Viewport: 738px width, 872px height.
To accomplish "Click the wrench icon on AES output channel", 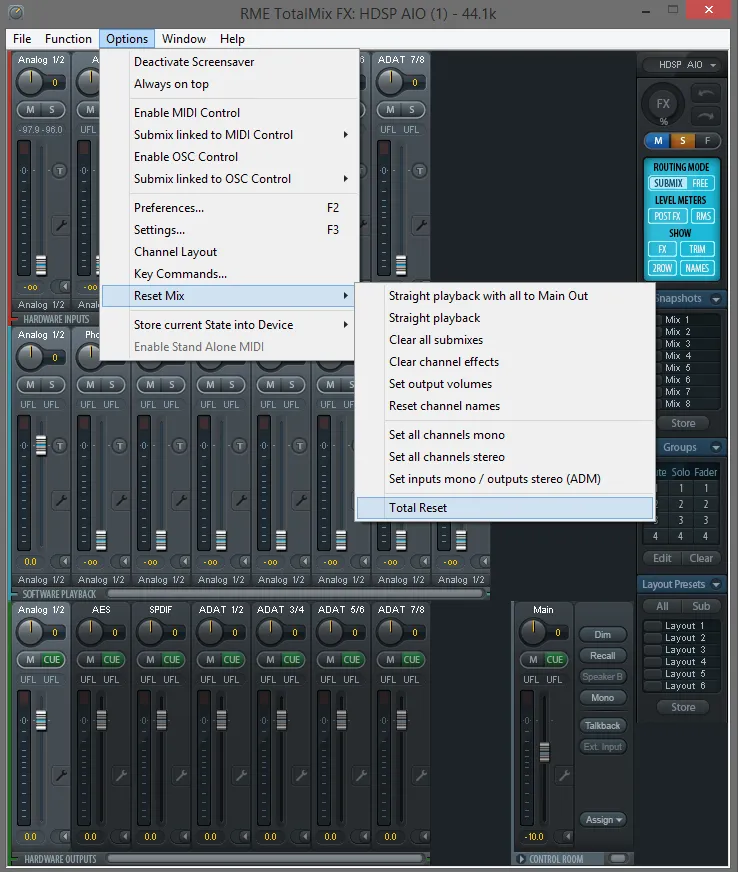I will click(x=121, y=775).
